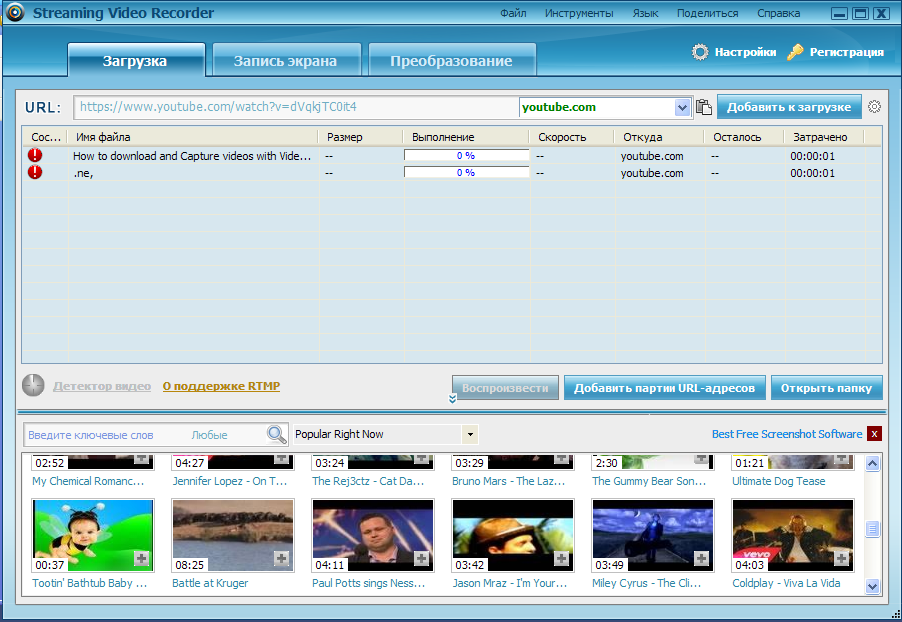Close the Best Free Screenshot Software ad

point(874,434)
